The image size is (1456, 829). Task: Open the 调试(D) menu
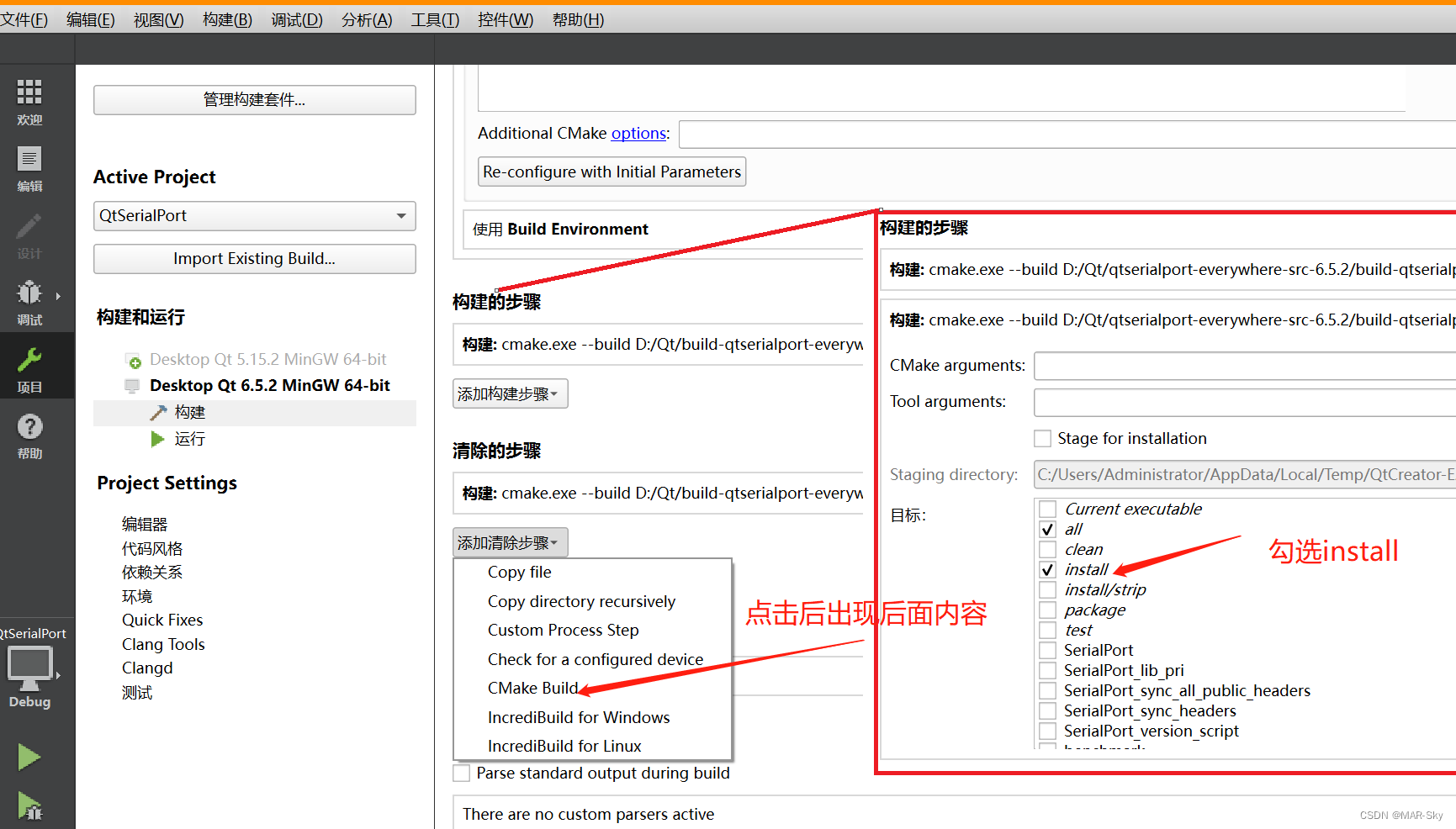(x=296, y=19)
